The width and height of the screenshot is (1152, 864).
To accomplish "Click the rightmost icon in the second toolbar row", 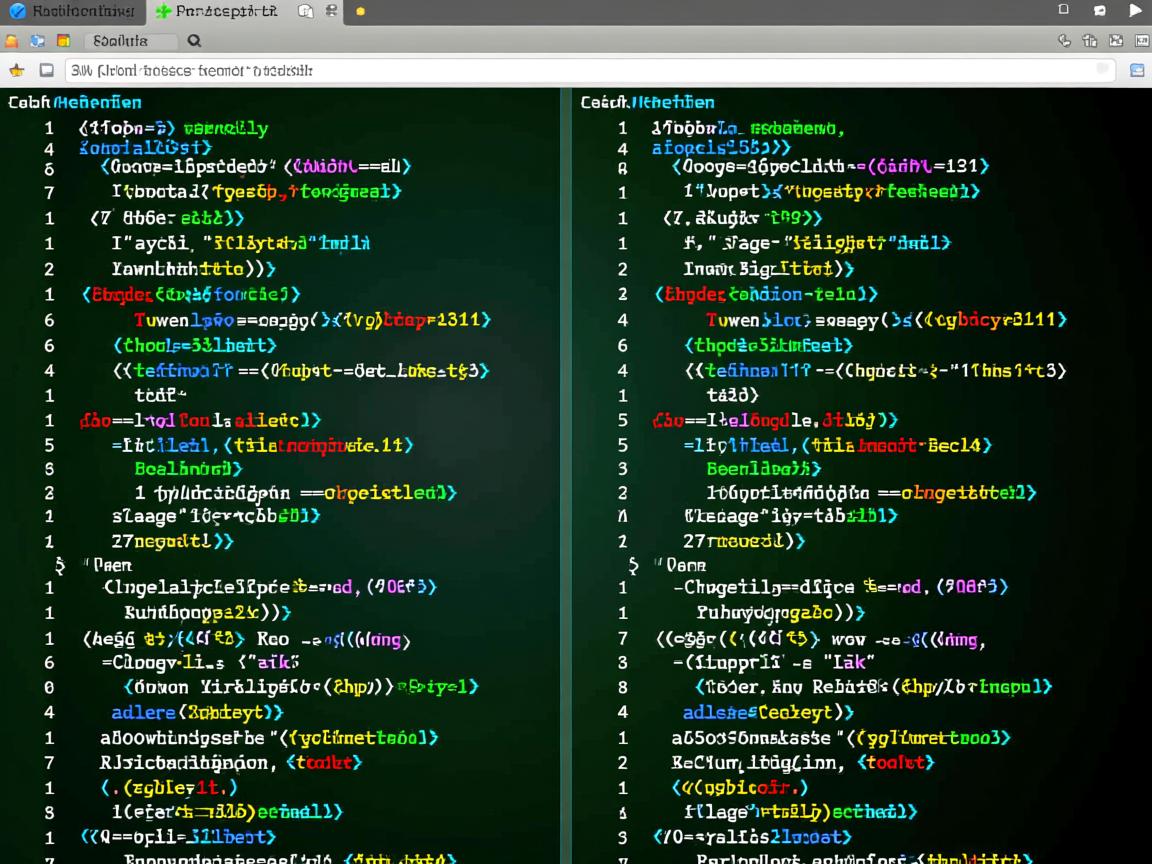I will coord(1141,41).
